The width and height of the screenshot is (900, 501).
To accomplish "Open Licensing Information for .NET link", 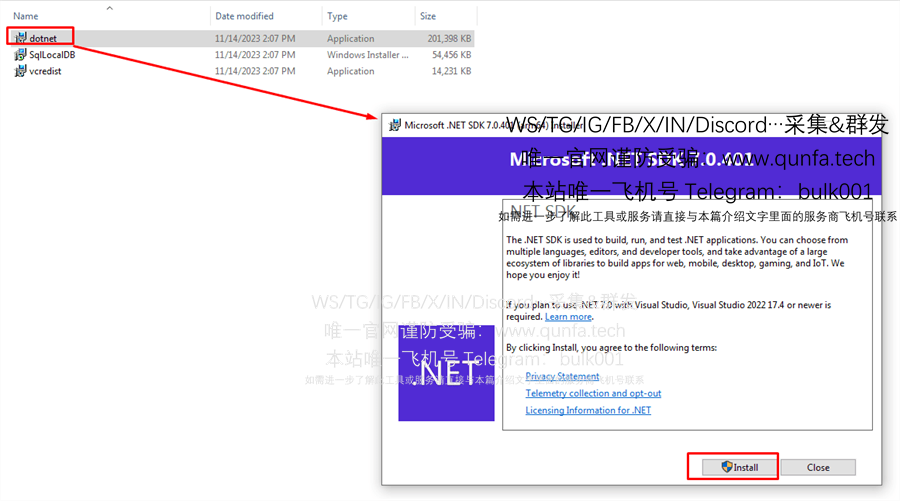I will [588, 410].
